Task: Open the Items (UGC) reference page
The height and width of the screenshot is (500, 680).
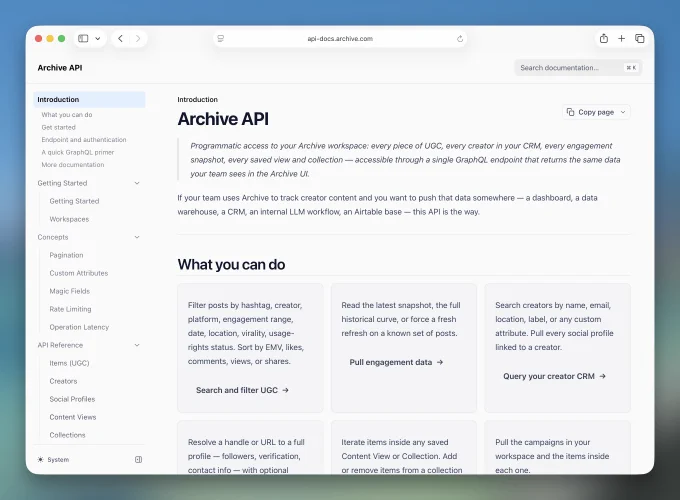Action: [x=69, y=363]
